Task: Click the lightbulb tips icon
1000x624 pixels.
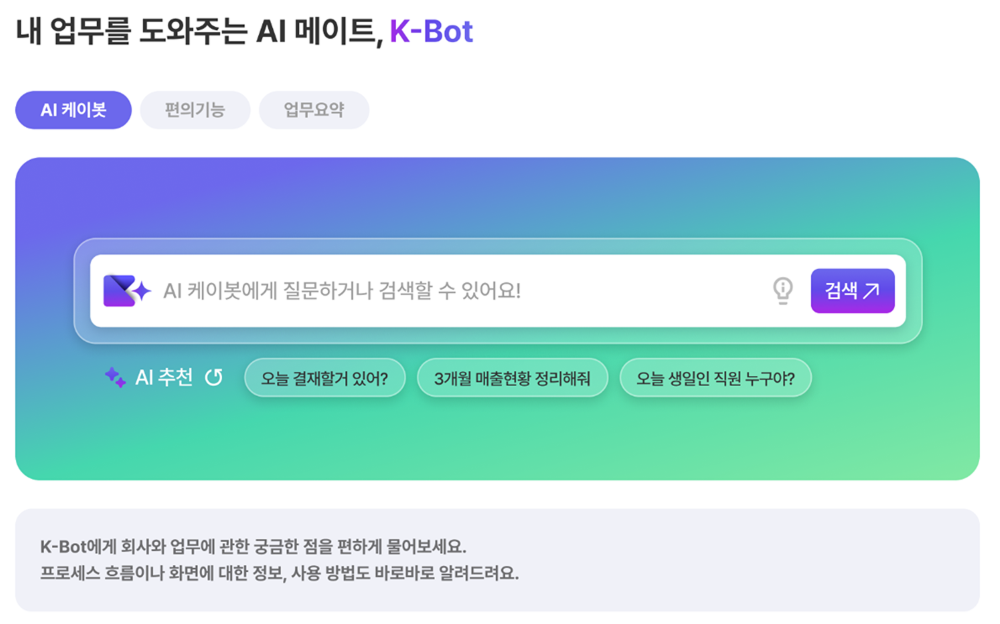Action: click(x=782, y=291)
